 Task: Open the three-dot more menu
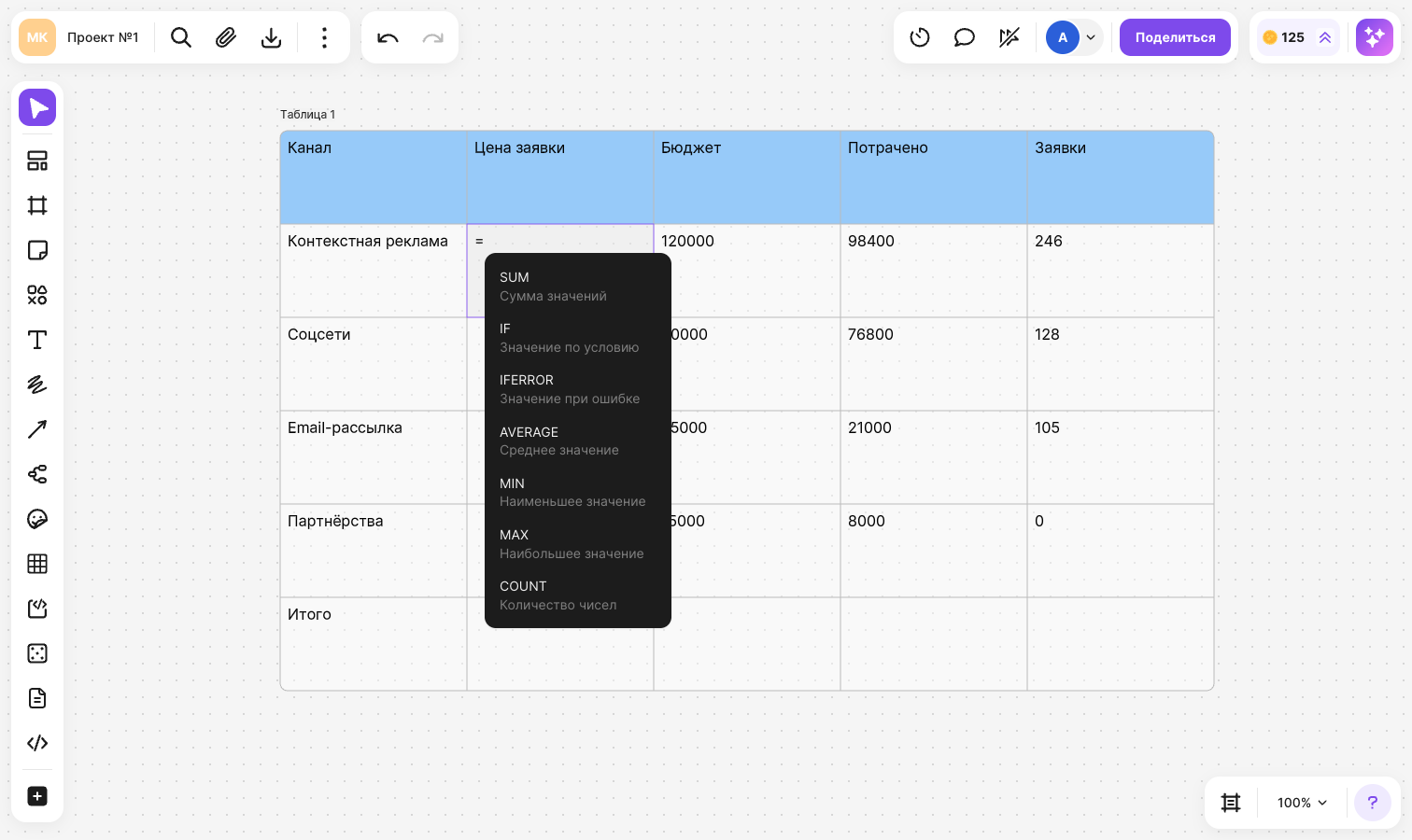tap(324, 37)
